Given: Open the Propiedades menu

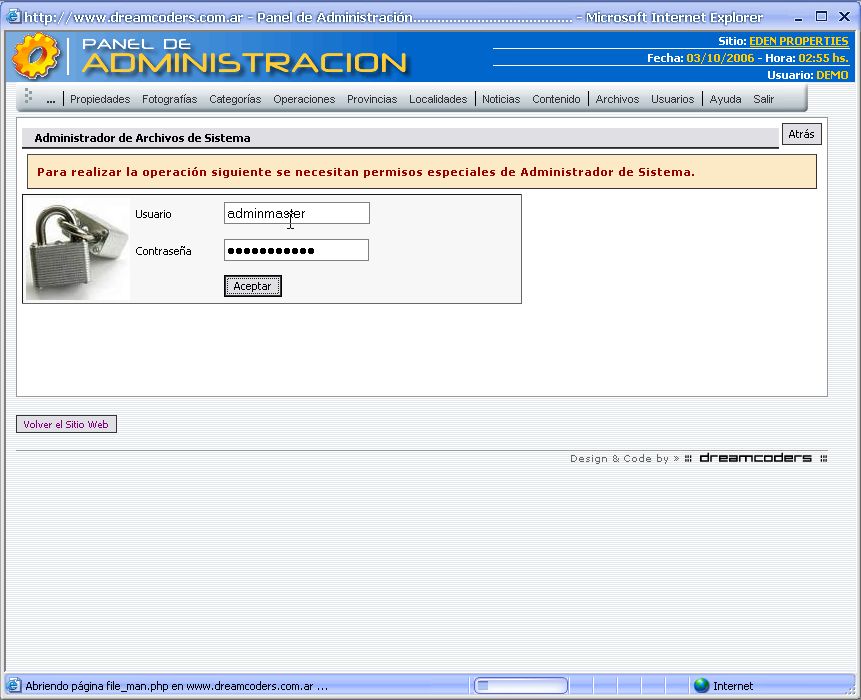Looking at the screenshot, I should click(100, 99).
